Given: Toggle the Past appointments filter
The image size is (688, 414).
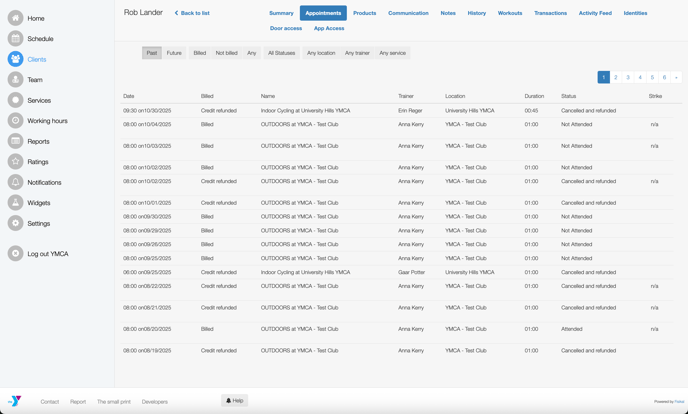Looking at the screenshot, I should pyautogui.click(x=151, y=53).
